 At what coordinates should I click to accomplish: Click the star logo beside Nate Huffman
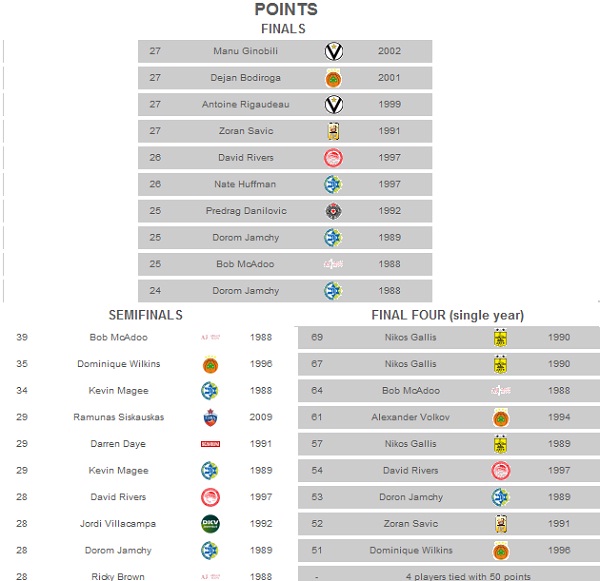[x=334, y=184]
